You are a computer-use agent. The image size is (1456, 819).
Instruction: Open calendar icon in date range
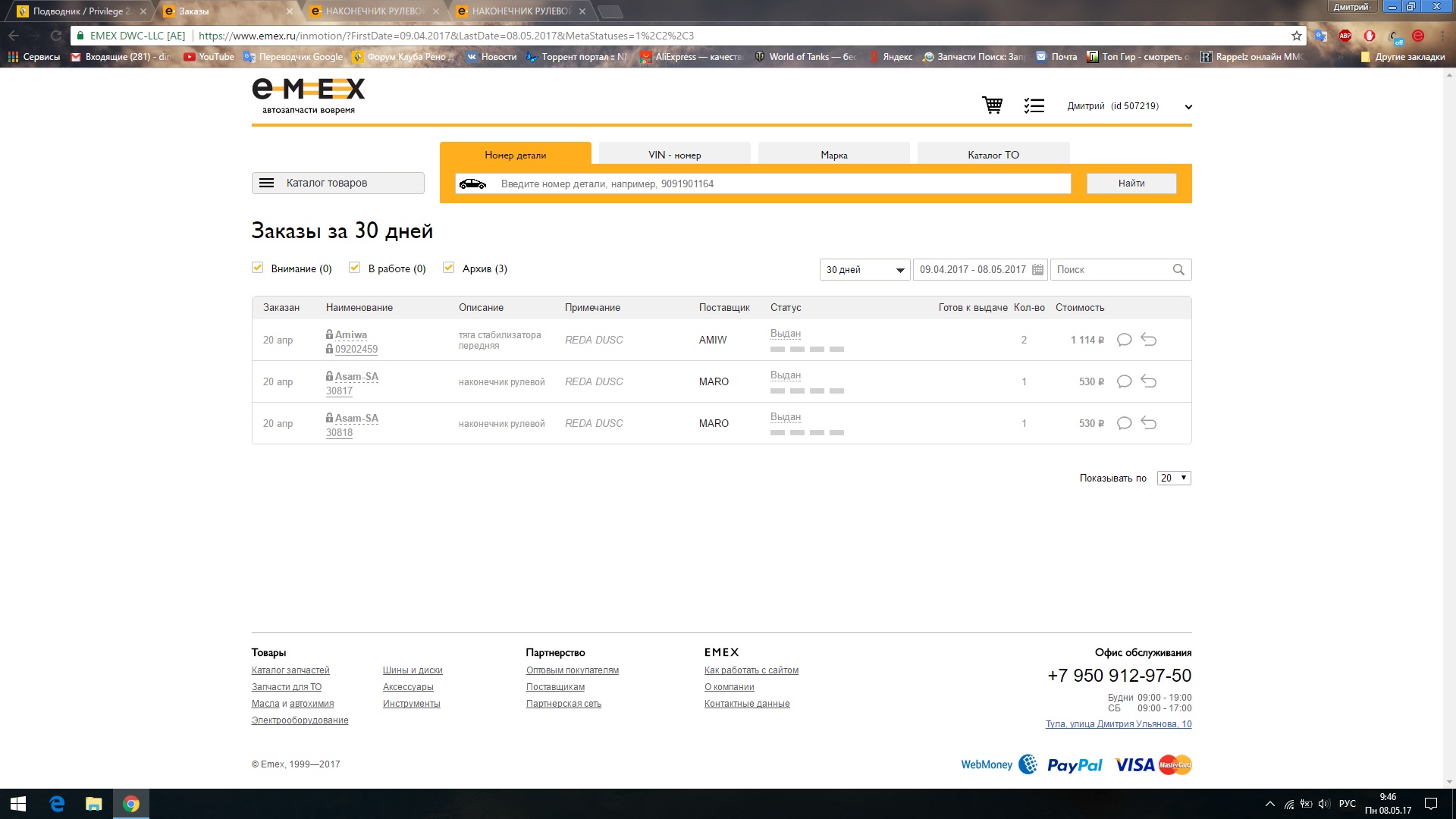1037,270
